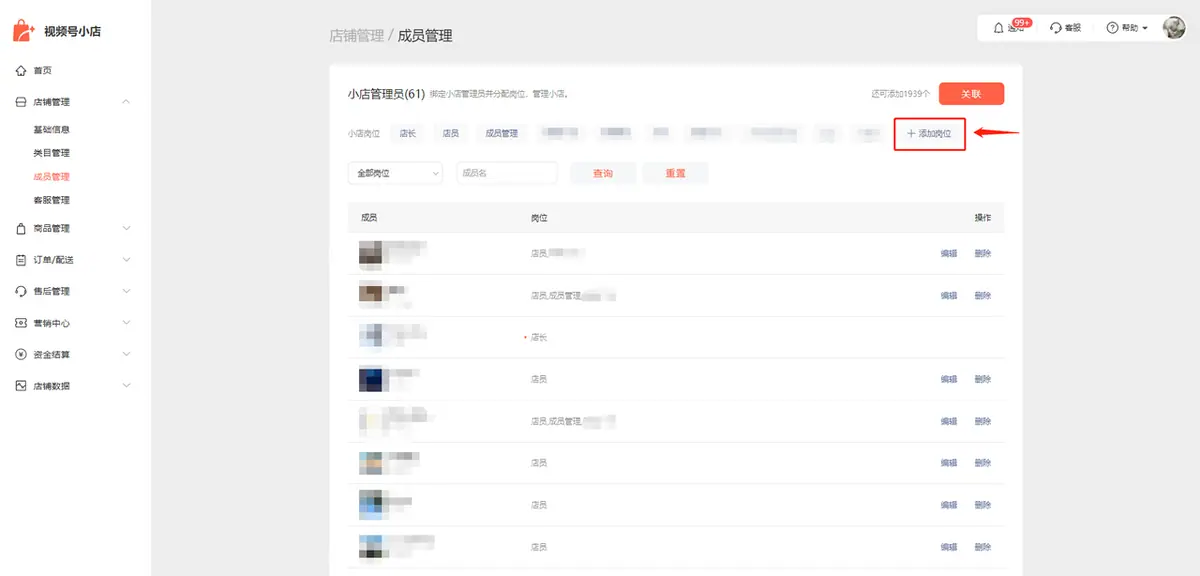The image size is (1200, 576).
Task: Click the 售后管理 headset icon in sidebar
Action: point(21,291)
